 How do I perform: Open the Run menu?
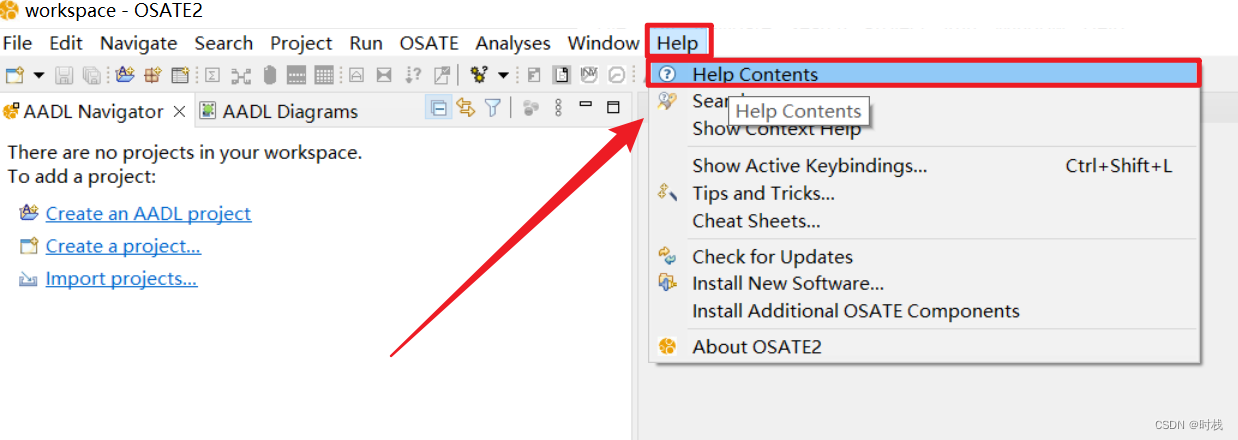click(366, 43)
